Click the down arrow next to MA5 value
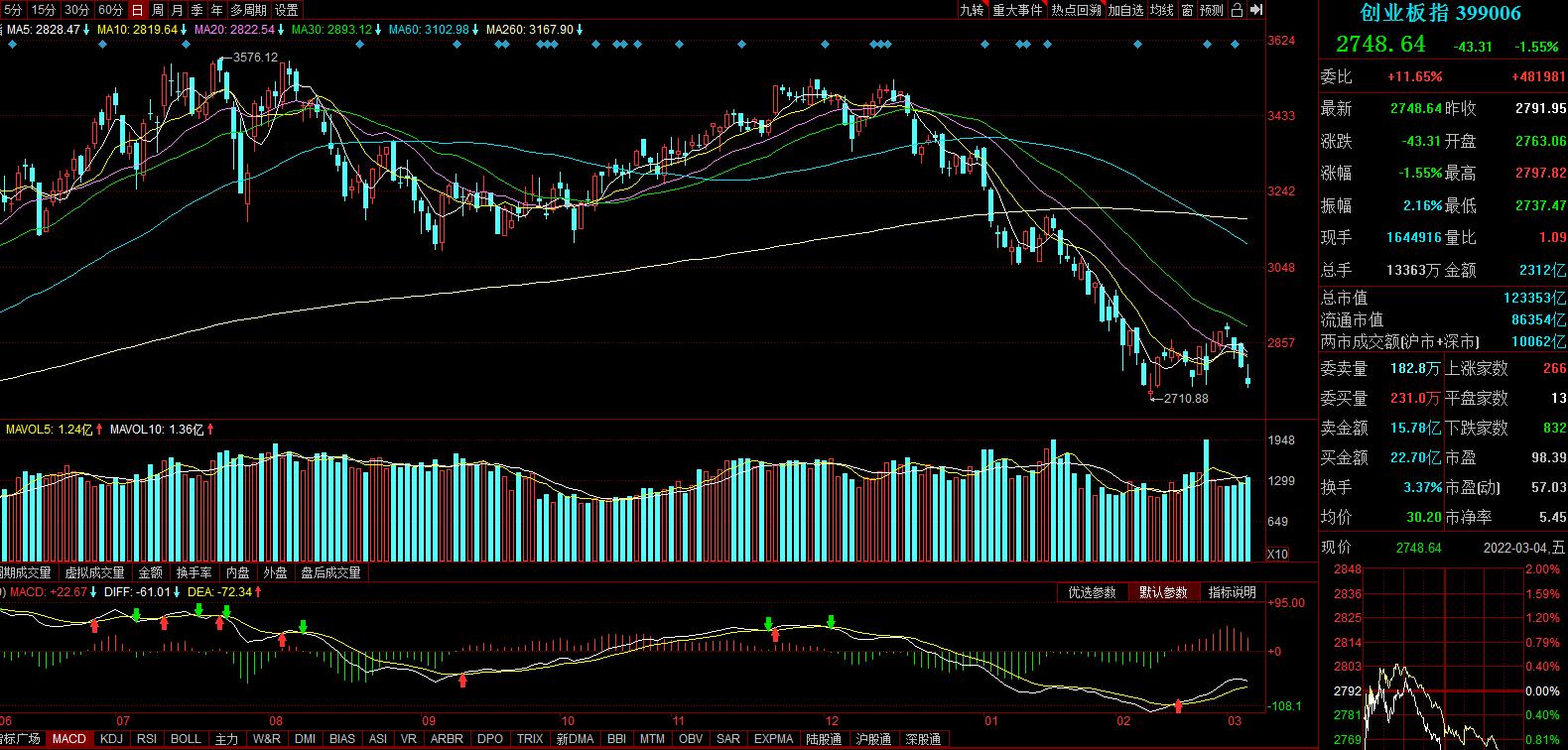The height and width of the screenshot is (750, 1568). coord(86,30)
